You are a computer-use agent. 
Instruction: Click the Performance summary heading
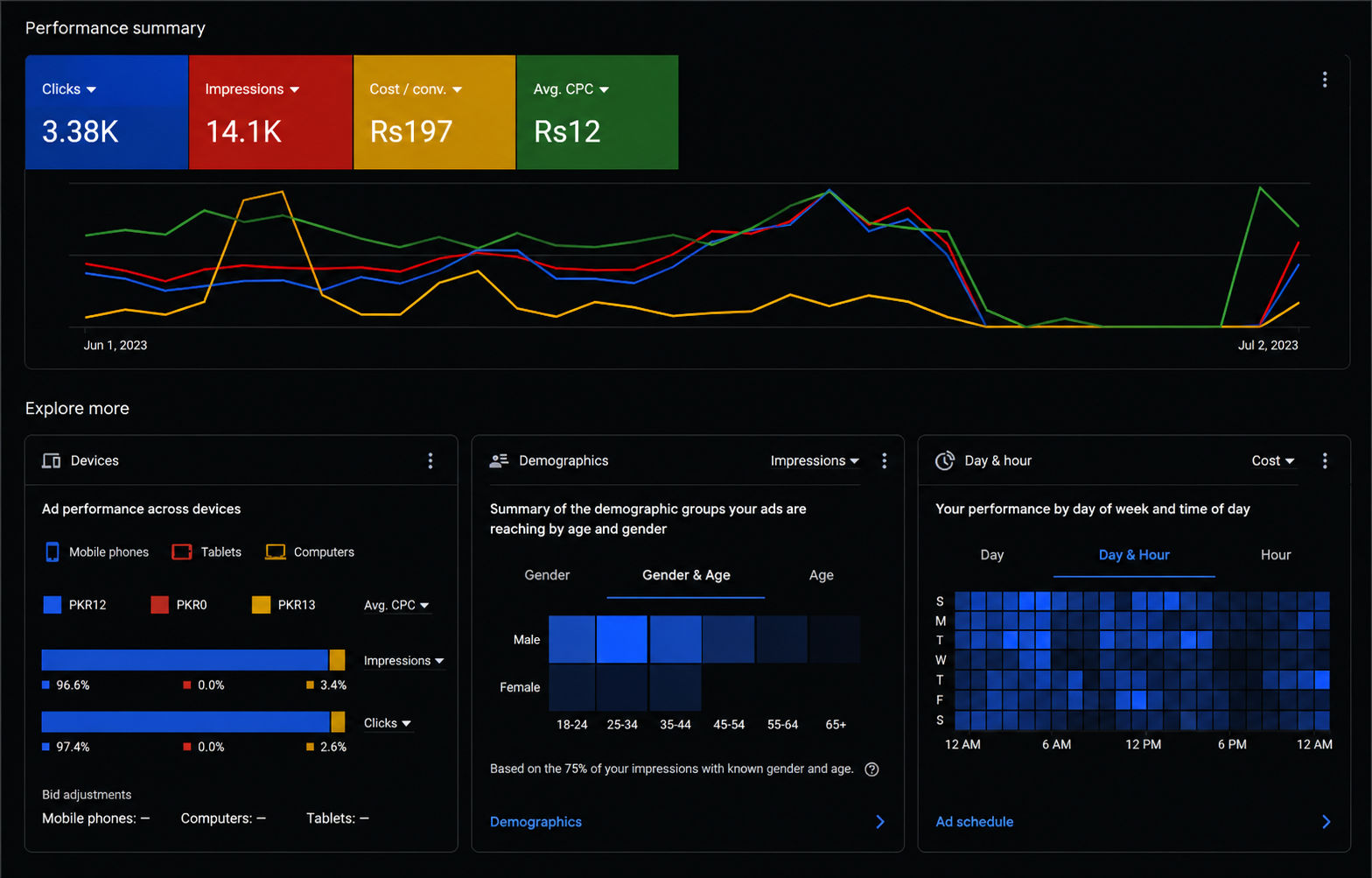click(x=115, y=28)
